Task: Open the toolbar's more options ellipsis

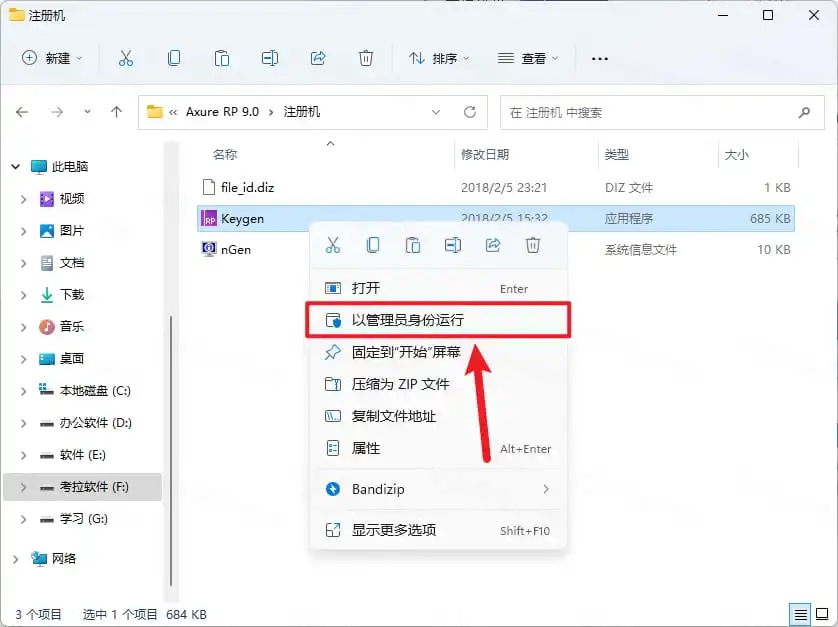Action: pos(600,58)
